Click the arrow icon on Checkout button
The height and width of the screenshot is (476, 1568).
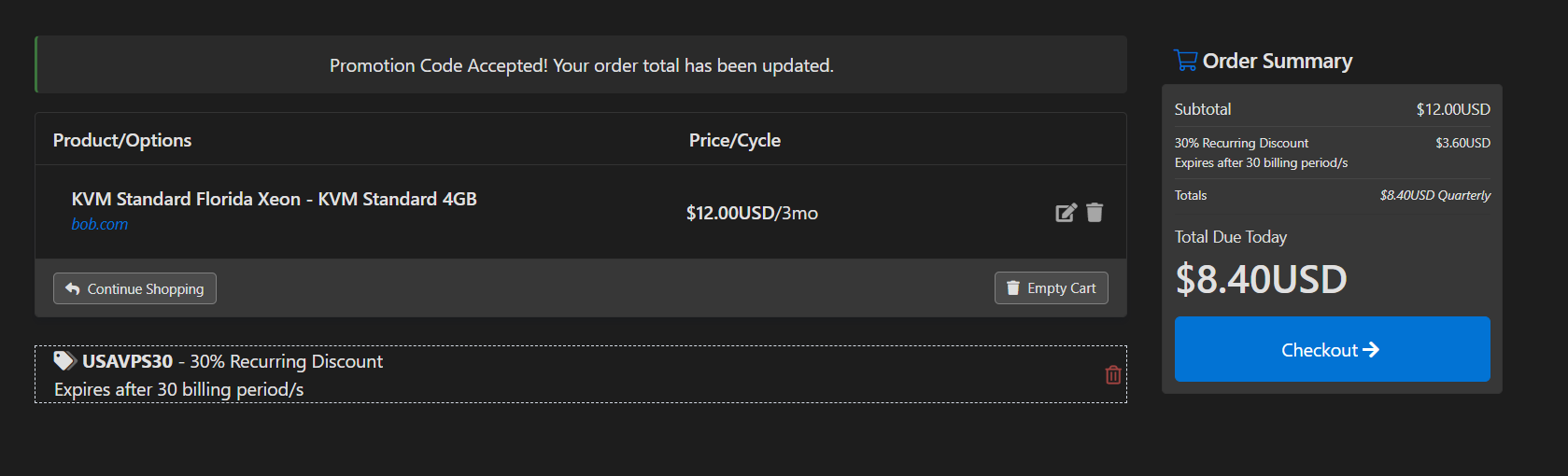point(1371,350)
